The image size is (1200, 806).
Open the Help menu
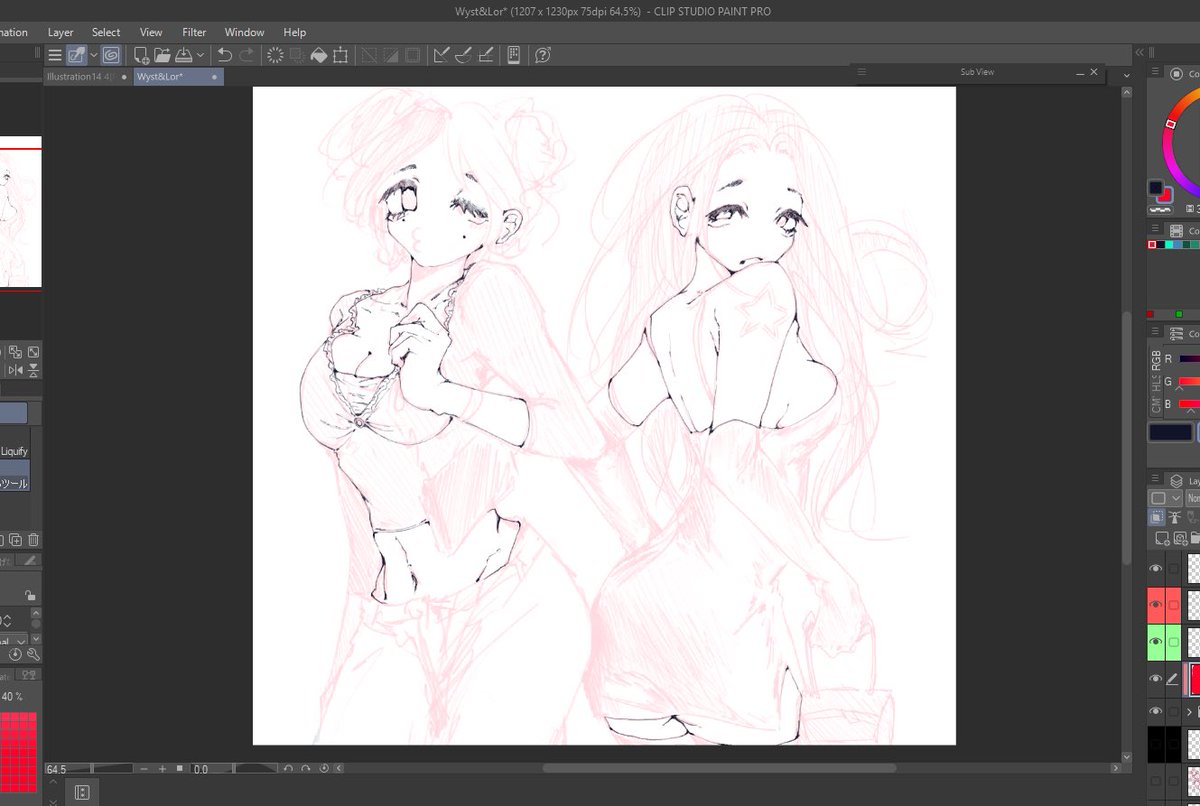click(294, 32)
